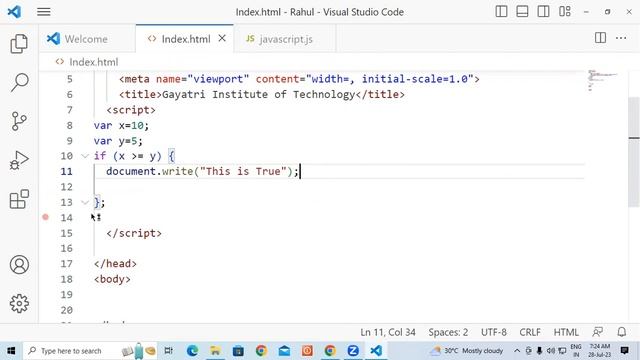Image resolution: width=640 pixels, height=360 pixels.
Task: Click the 'if (x >= y) {' line
Action: click(134, 156)
